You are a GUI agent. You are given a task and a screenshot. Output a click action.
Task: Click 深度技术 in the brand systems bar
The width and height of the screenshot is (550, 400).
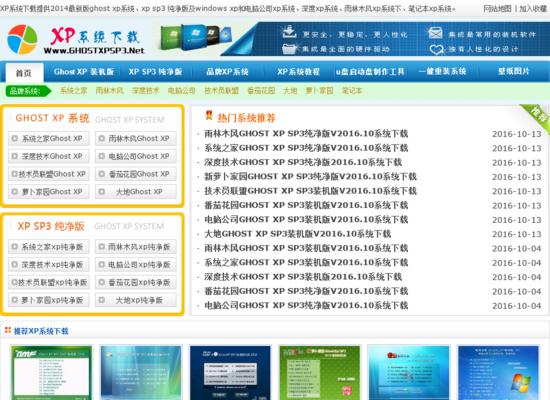pyautogui.click(x=146, y=91)
